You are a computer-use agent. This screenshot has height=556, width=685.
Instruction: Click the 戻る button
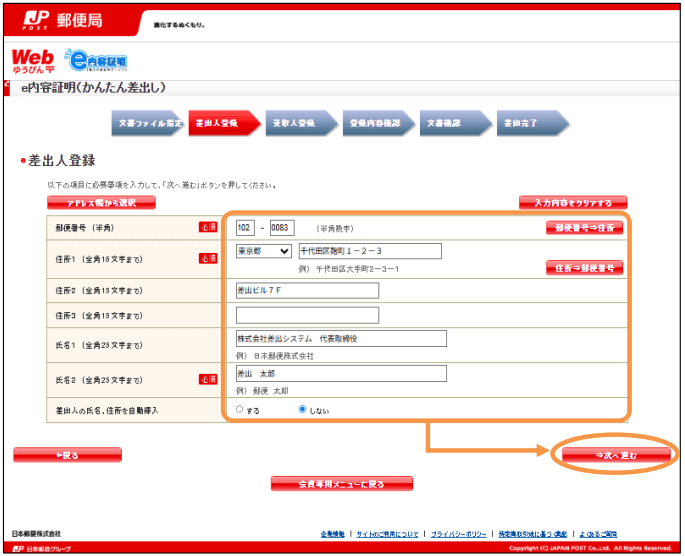click(x=67, y=455)
